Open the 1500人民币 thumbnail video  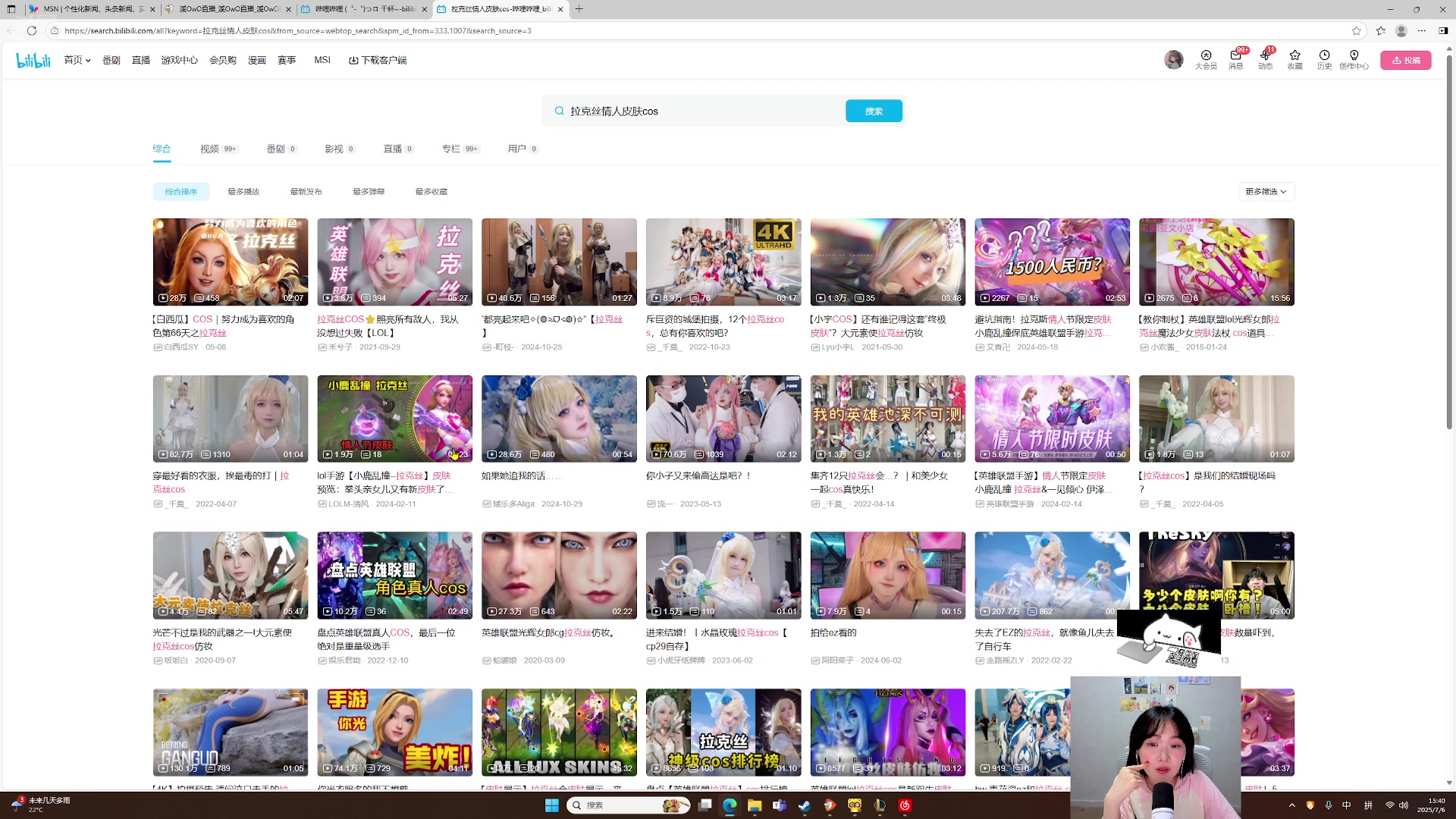pos(1052,262)
